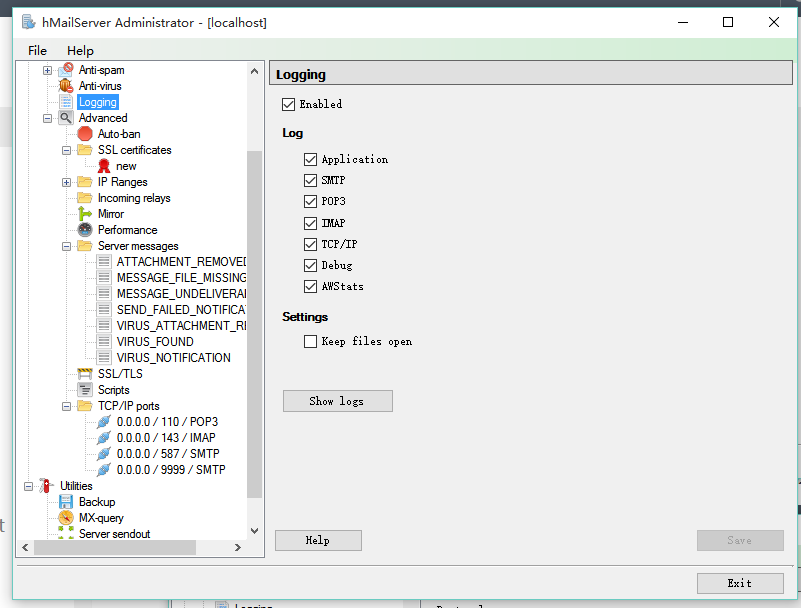Image resolution: width=801 pixels, height=608 pixels.
Task: Select VIRUS_ATTACHMENT_R tree item
Action: [181, 325]
